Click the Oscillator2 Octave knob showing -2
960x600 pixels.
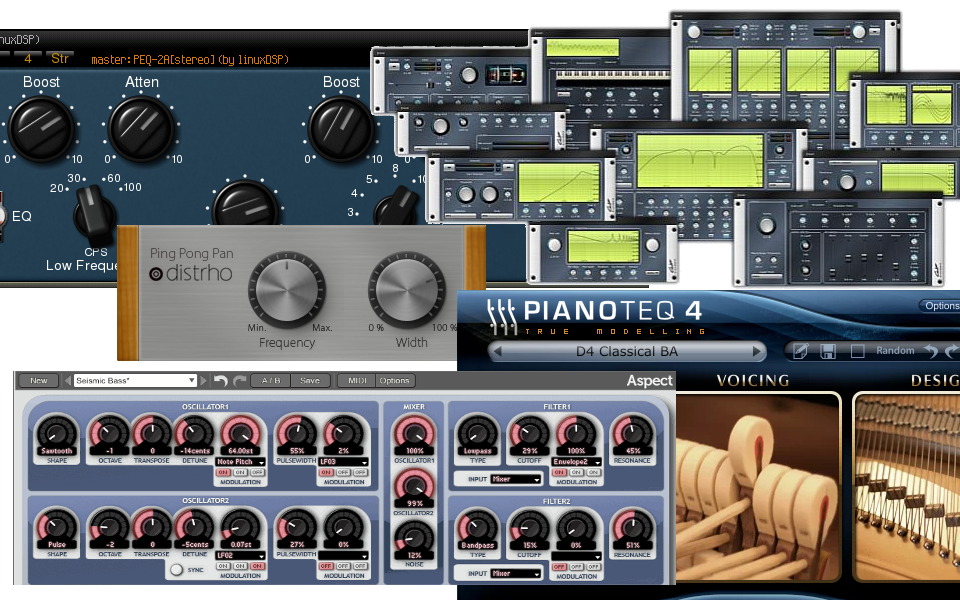coord(110,527)
